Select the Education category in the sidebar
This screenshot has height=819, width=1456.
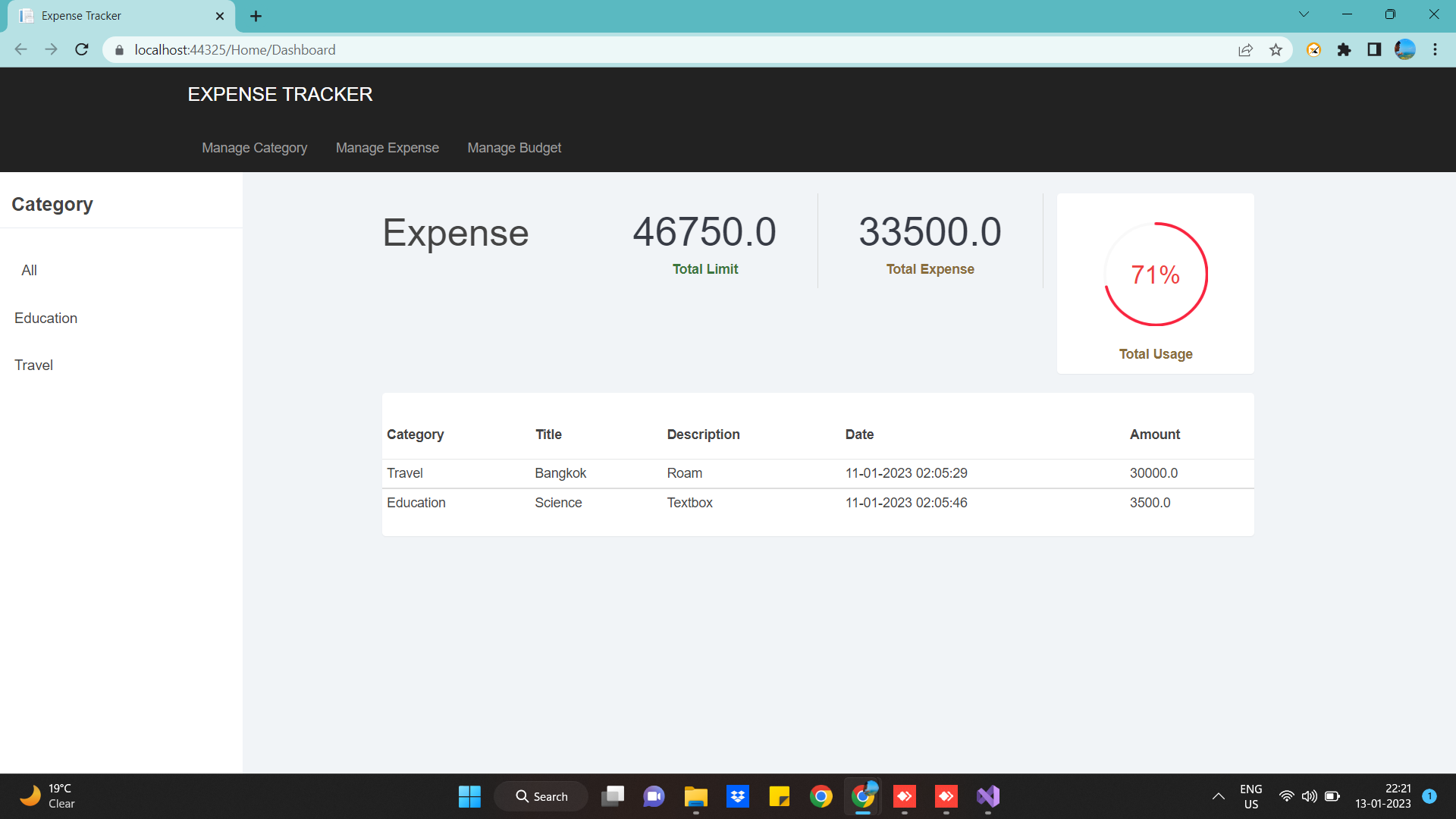point(45,318)
